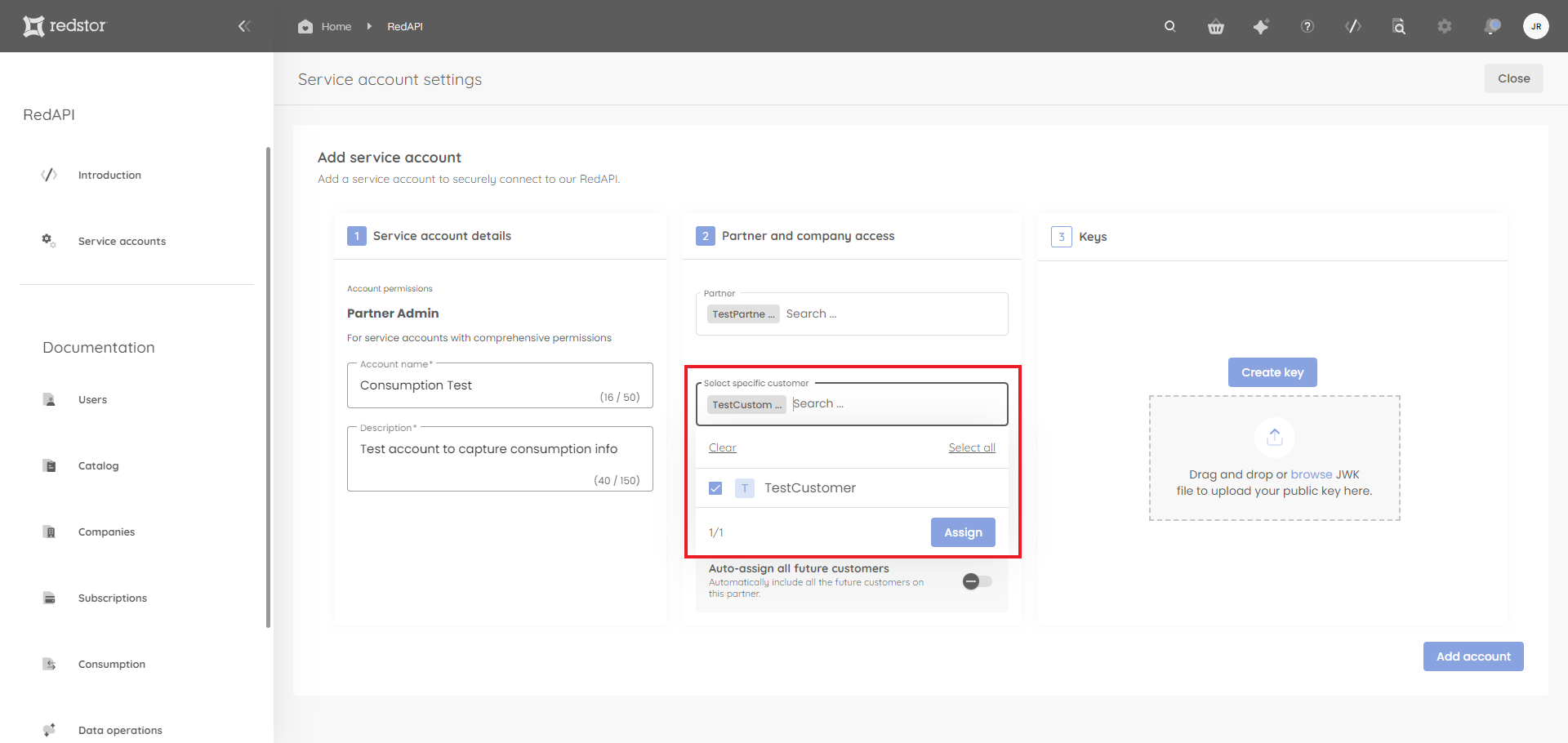Click the Redstor logo

65,26
